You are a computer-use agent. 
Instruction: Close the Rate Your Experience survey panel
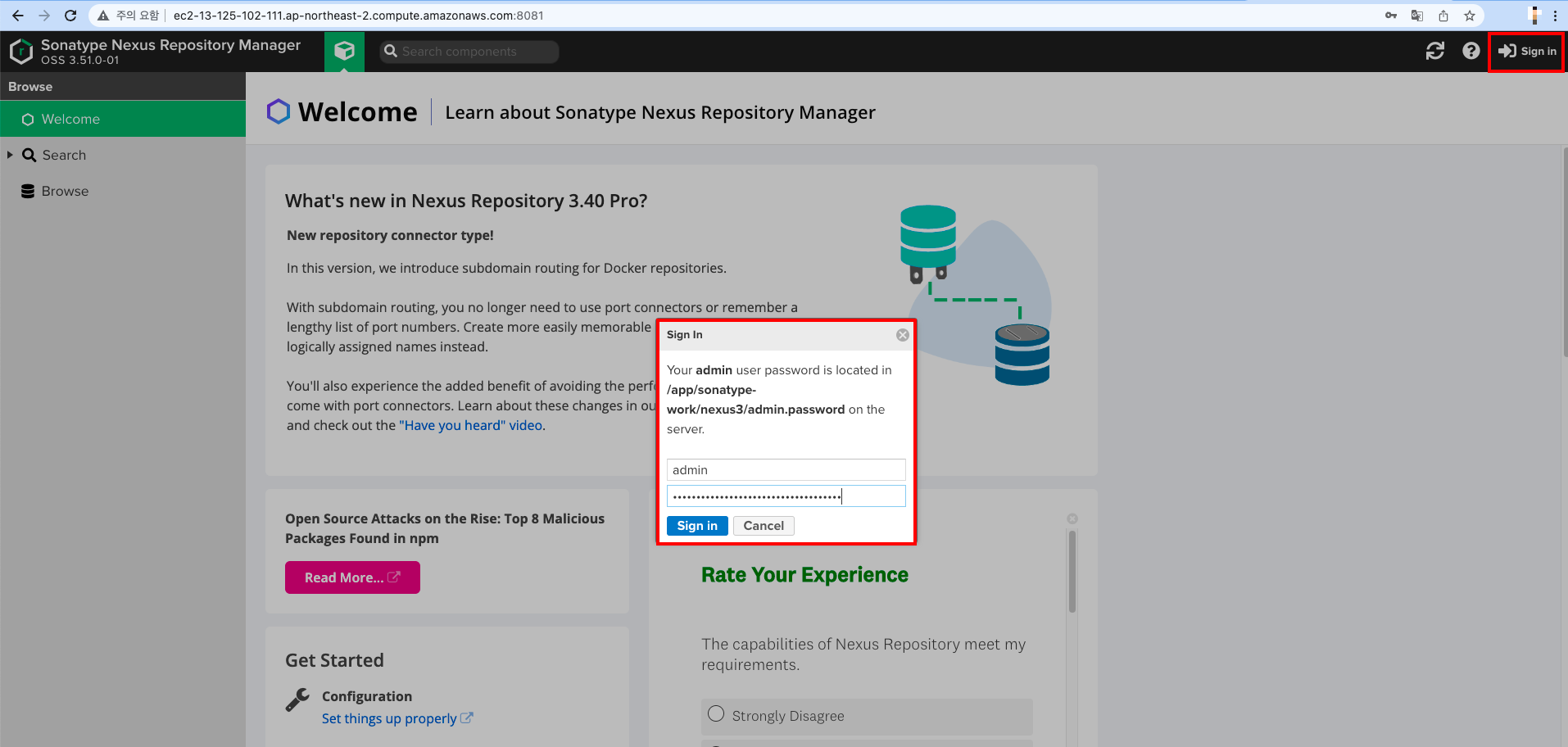pos(1072,518)
